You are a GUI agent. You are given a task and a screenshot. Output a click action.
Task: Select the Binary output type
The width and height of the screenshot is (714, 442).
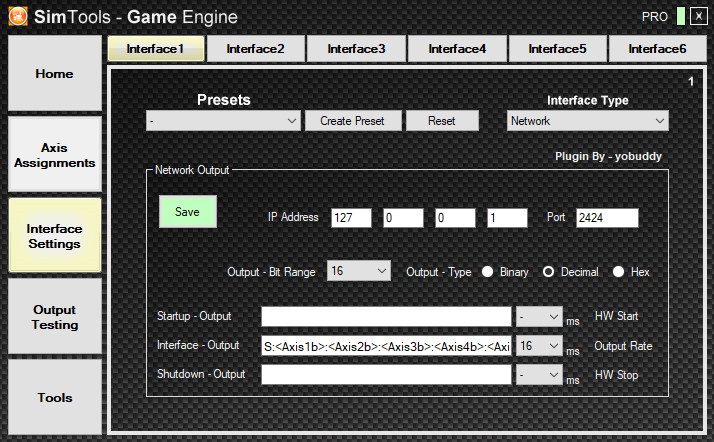point(489,272)
